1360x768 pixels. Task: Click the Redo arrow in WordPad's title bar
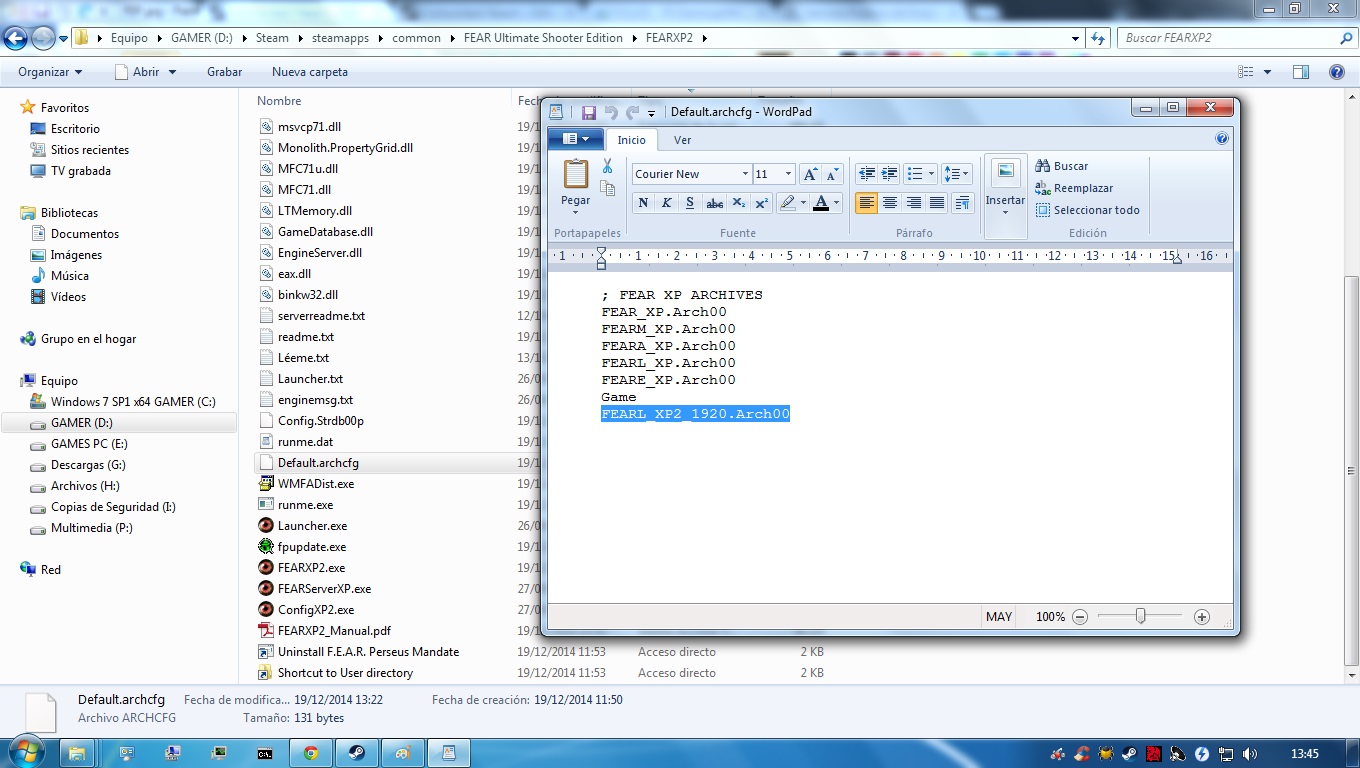pos(632,112)
